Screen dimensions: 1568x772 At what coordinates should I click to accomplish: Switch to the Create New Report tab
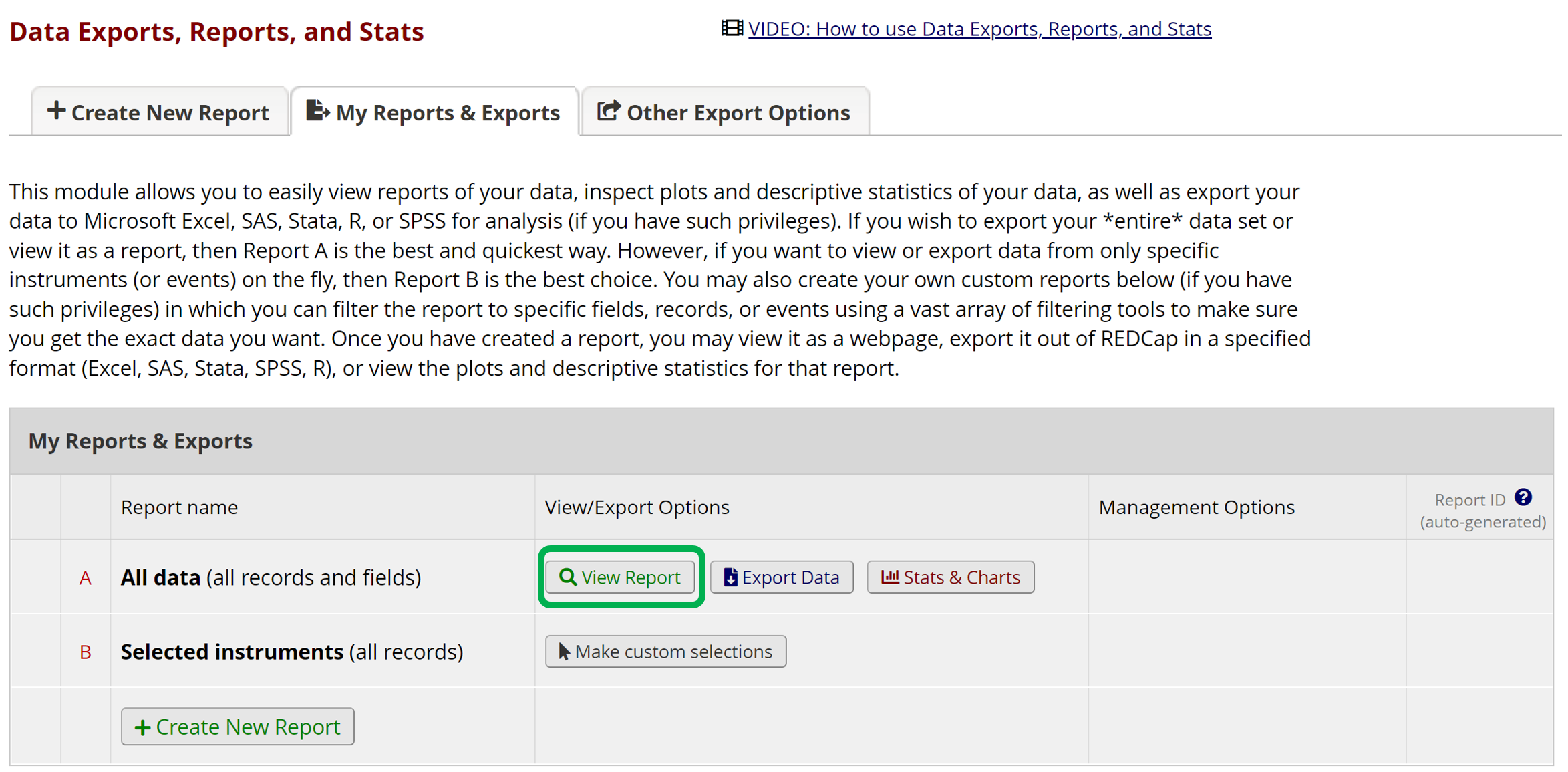[160, 112]
